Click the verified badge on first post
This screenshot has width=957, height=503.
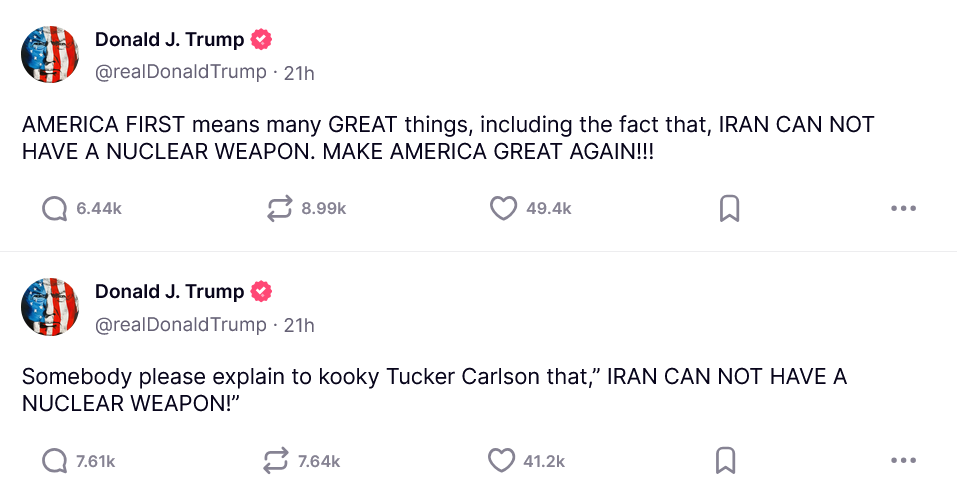point(261,40)
